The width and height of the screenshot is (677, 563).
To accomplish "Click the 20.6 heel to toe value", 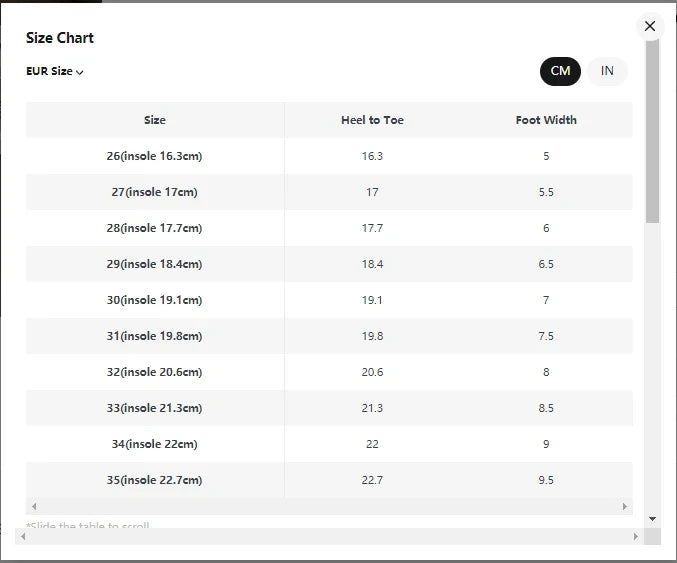I will (372, 372).
